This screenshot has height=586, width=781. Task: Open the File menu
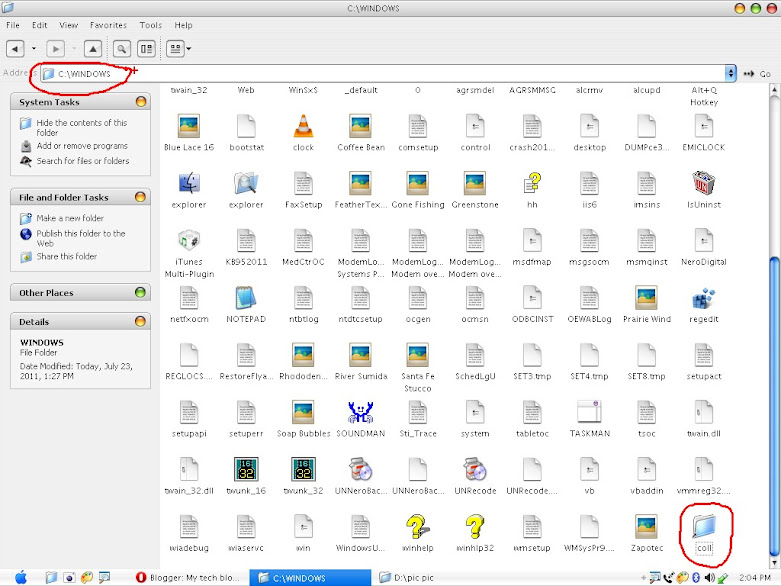pyautogui.click(x=13, y=25)
